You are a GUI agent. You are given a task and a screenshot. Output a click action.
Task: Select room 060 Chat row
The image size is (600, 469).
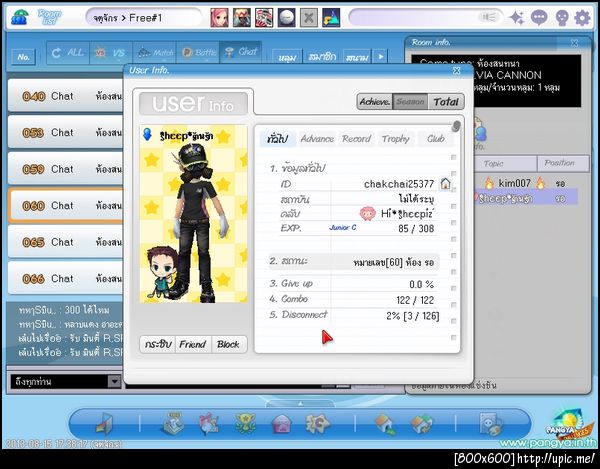pyautogui.click(x=66, y=206)
